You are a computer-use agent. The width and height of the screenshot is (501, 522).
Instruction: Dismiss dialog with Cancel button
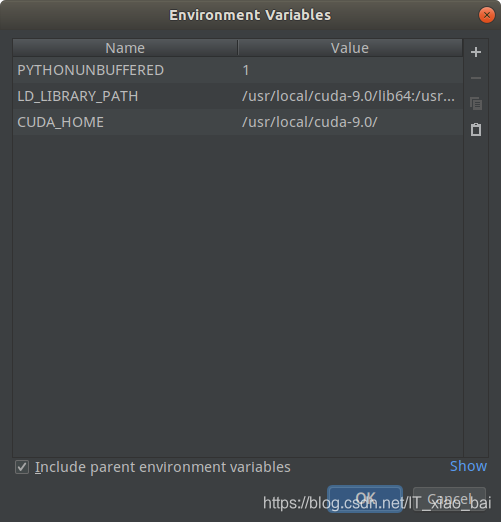click(449, 499)
